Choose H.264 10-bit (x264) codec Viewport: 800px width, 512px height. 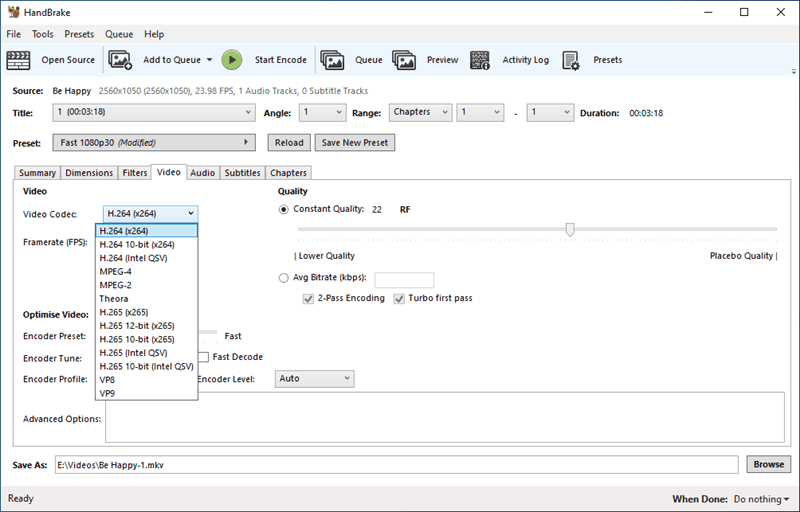click(x=146, y=245)
